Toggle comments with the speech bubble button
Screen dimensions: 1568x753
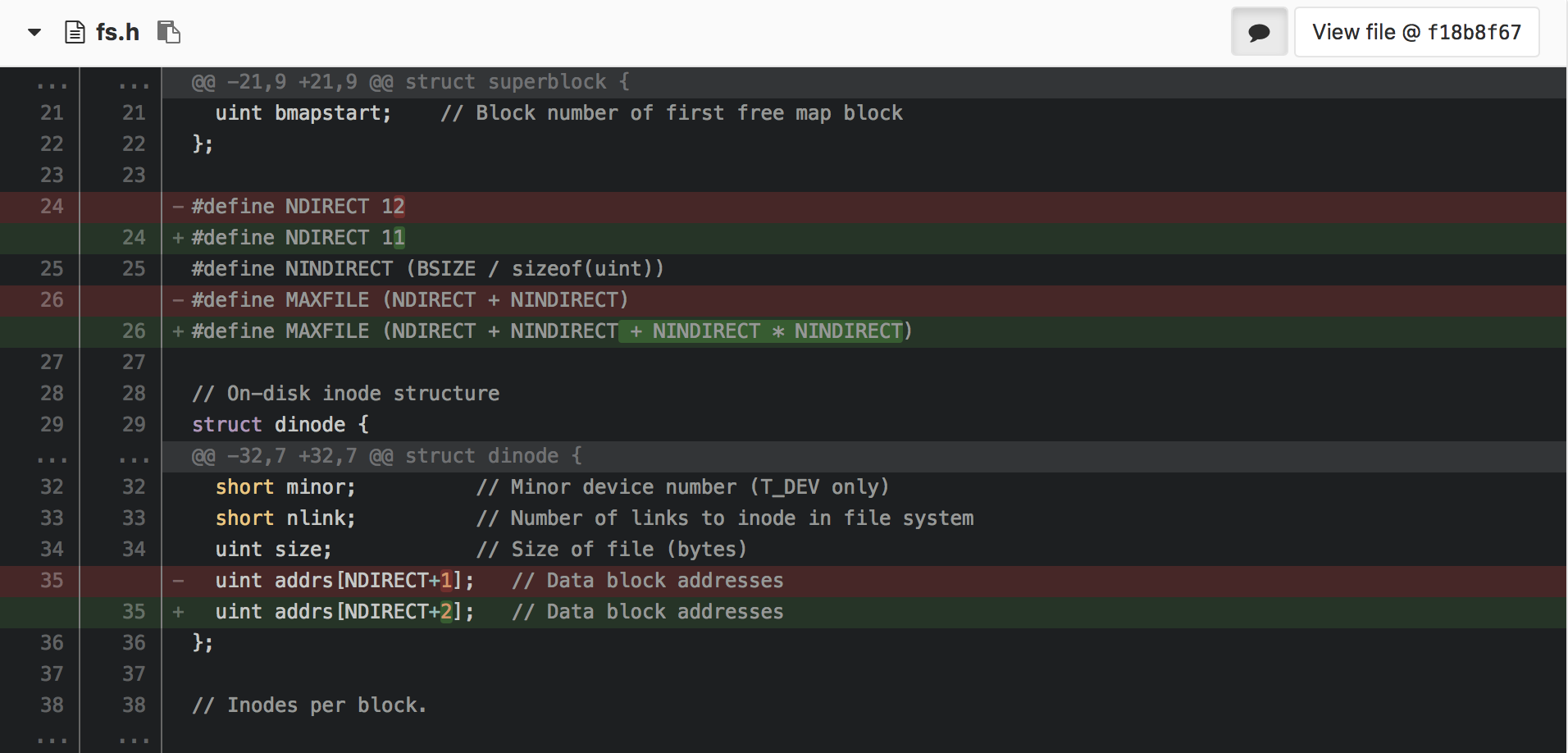tap(1259, 33)
